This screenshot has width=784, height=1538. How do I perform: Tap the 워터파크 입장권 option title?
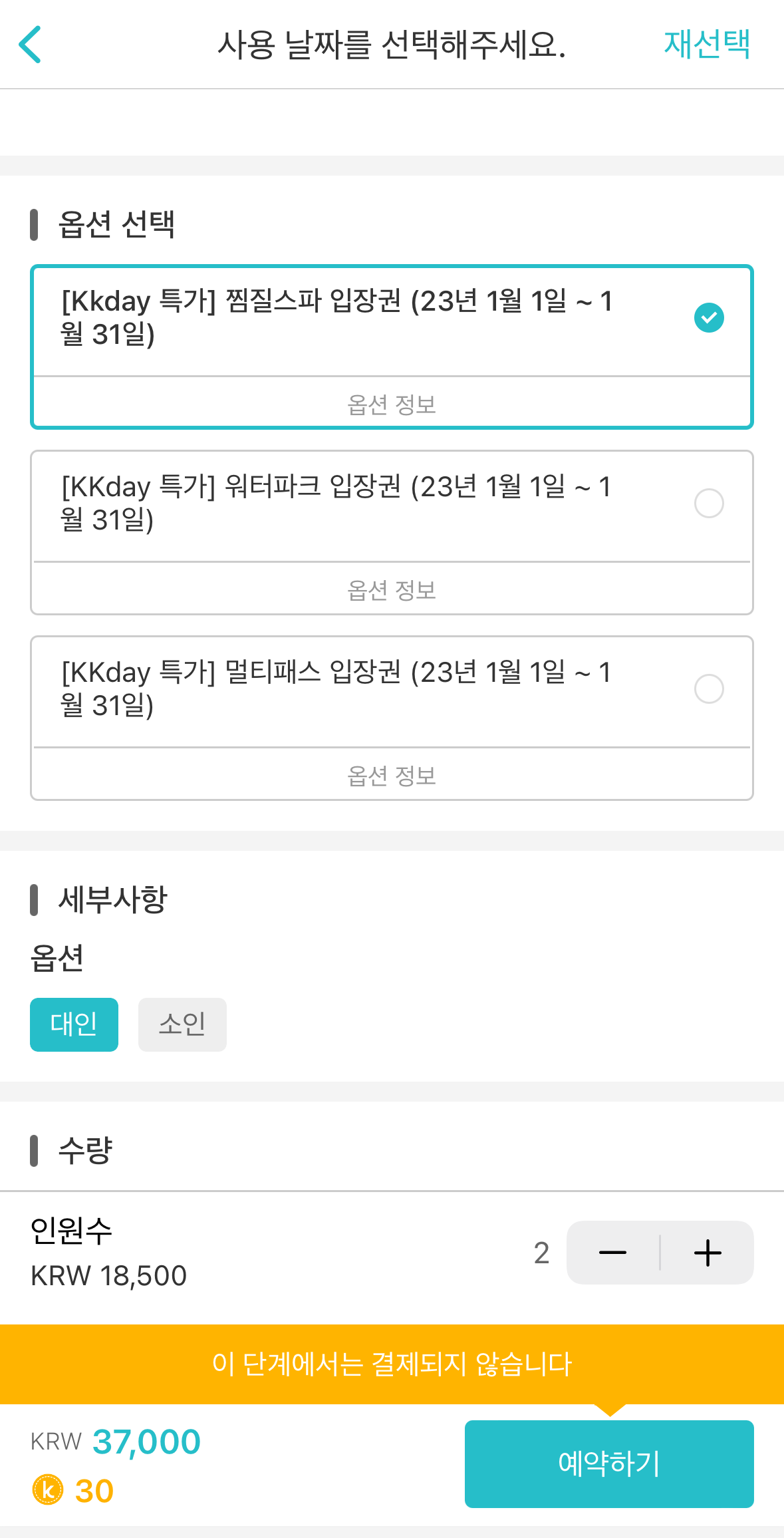coord(336,503)
